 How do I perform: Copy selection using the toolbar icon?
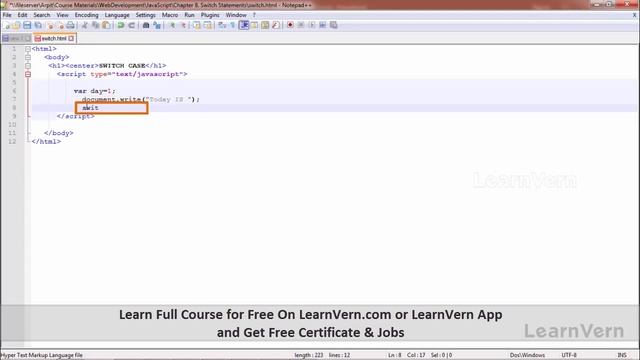pyautogui.click(x=95, y=25)
